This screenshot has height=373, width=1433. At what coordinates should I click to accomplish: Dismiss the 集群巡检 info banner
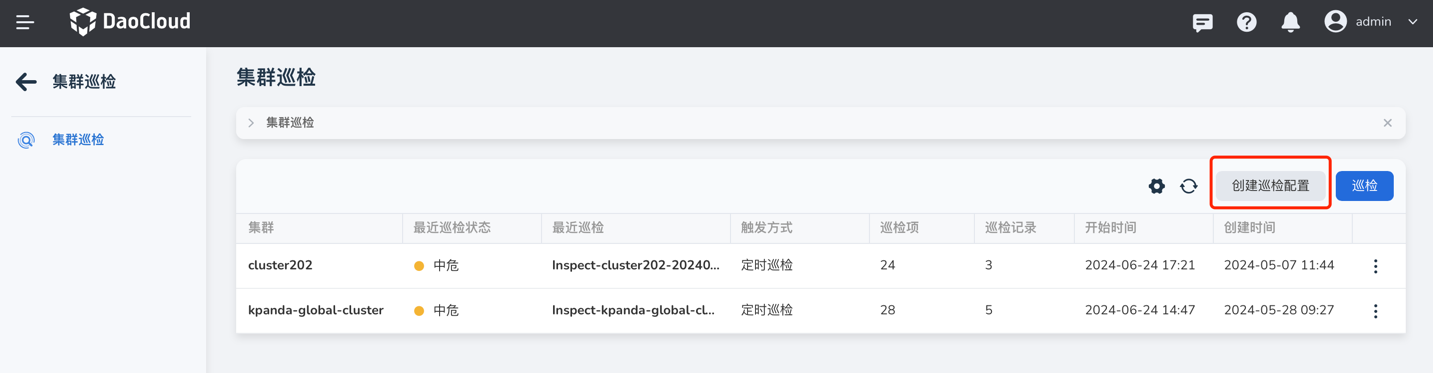pyautogui.click(x=1388, y=123)
